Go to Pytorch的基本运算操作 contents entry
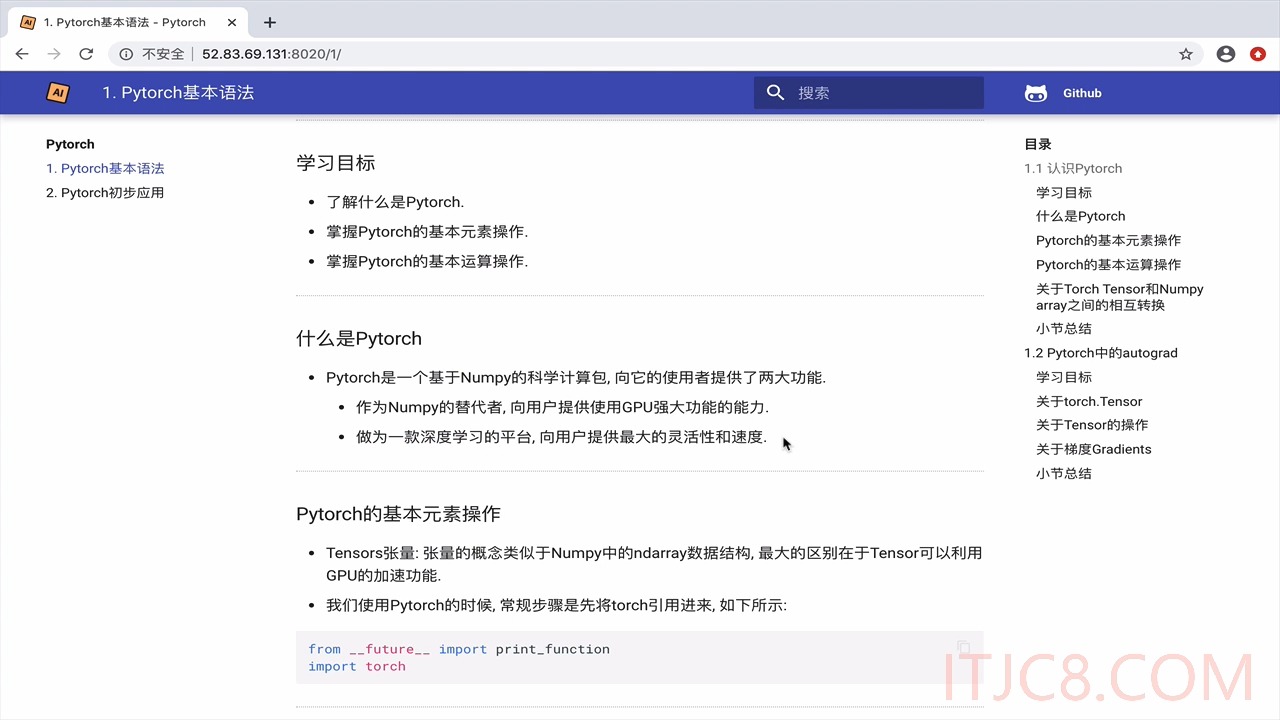The width and height of the screenshot is (1280, 720). (1108, 265)
